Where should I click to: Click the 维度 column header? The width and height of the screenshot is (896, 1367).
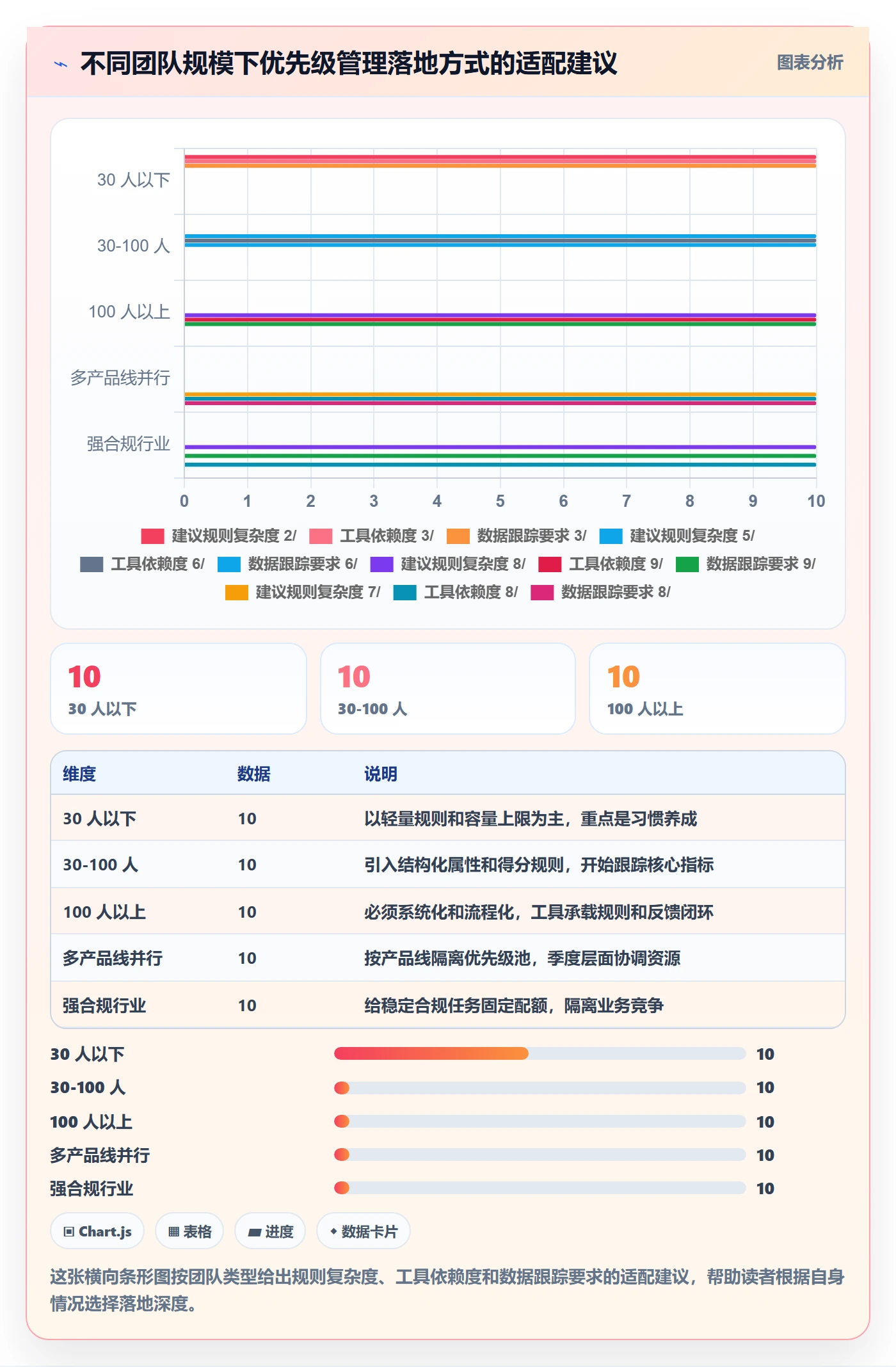79,774
